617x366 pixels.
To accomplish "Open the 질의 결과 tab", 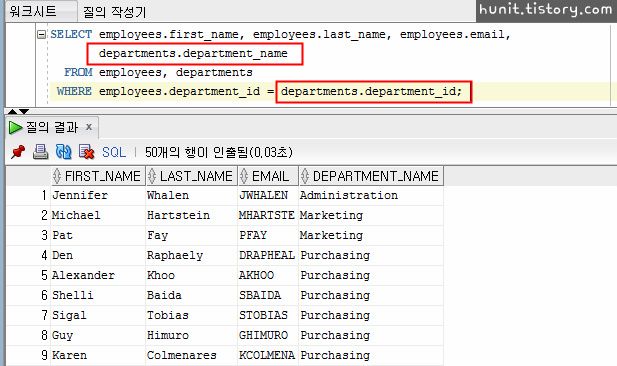I will (52, 128).
